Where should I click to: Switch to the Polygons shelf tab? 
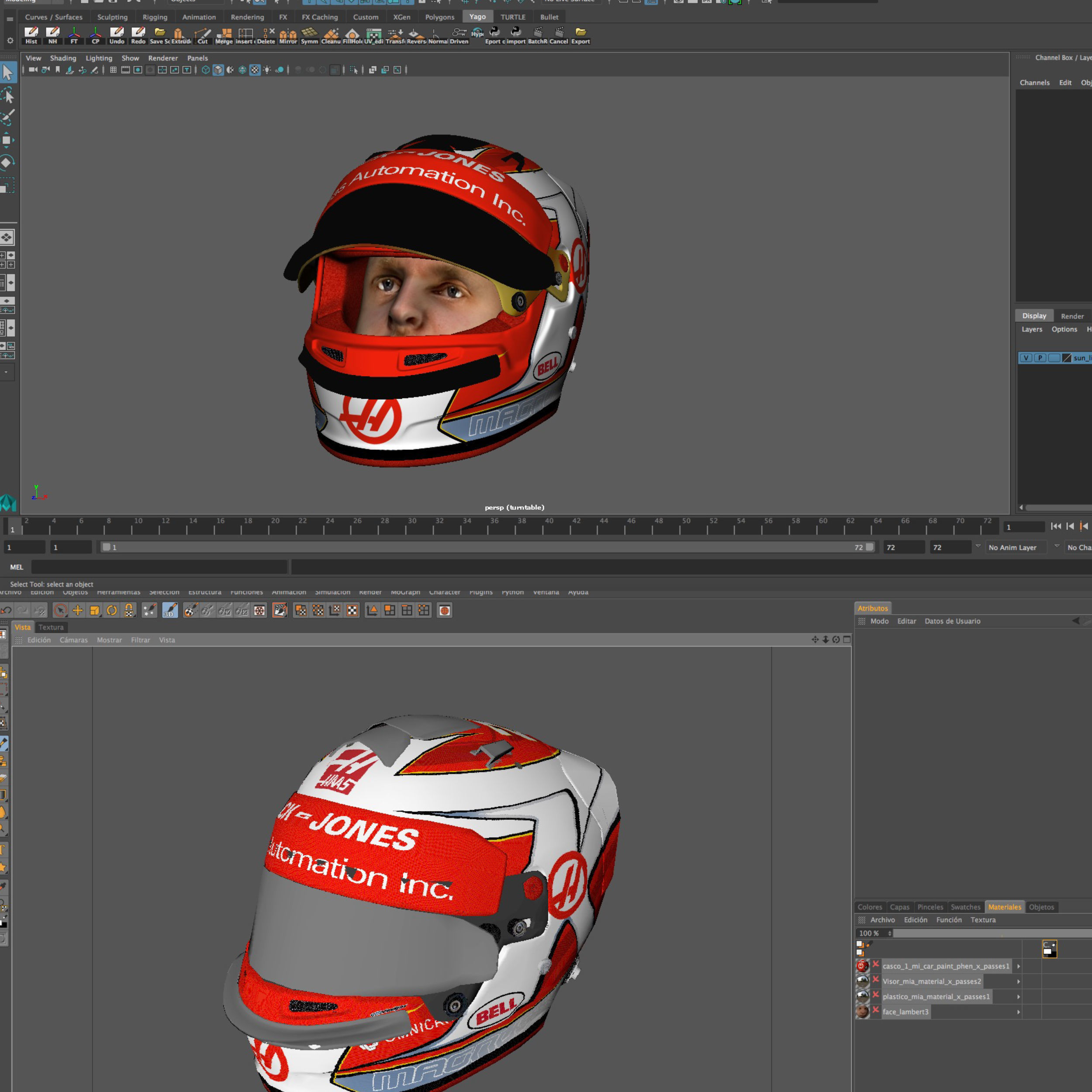tap(439, 17)
